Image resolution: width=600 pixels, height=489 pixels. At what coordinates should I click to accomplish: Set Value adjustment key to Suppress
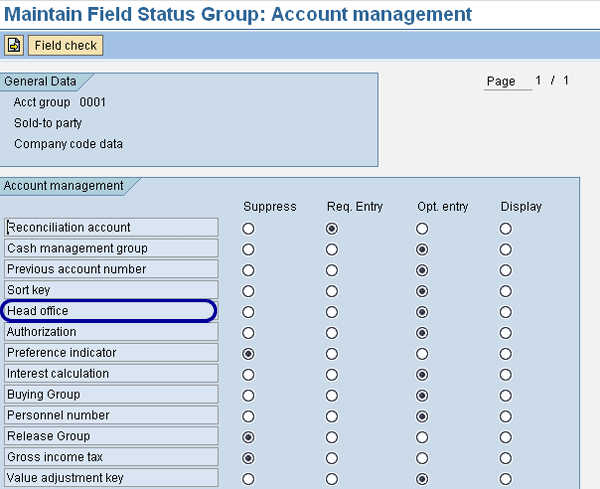tap(248, 478)
